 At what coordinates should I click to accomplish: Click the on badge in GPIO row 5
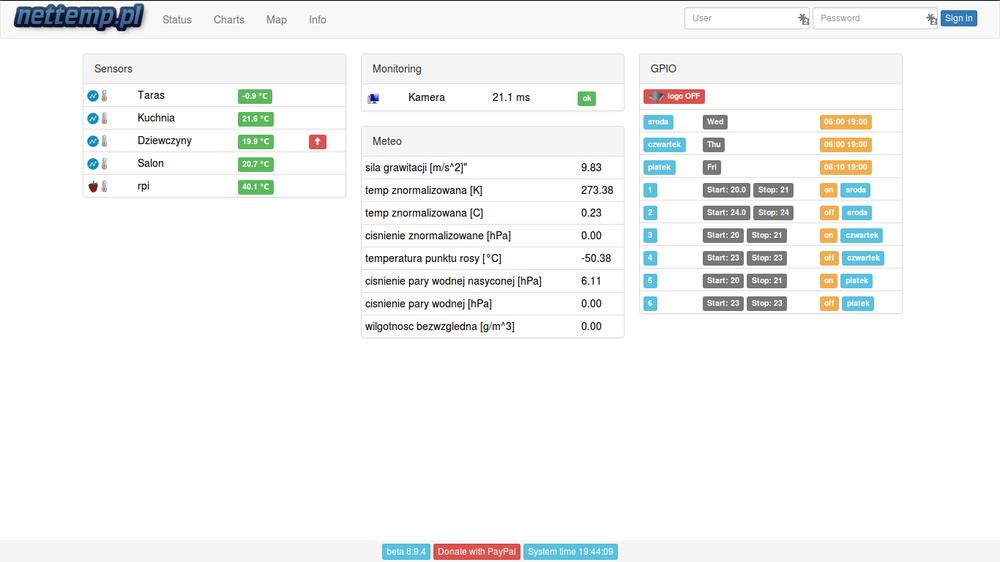click(828, 281)
